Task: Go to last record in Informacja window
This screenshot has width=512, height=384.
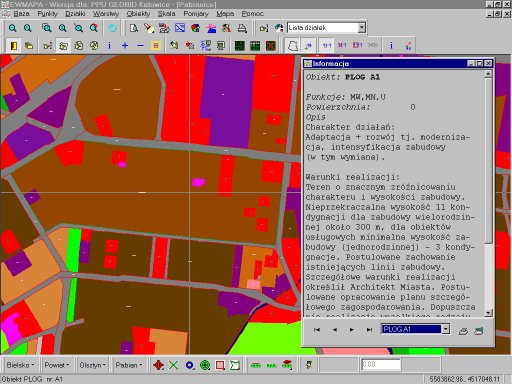Action: (x=369, y=330)
